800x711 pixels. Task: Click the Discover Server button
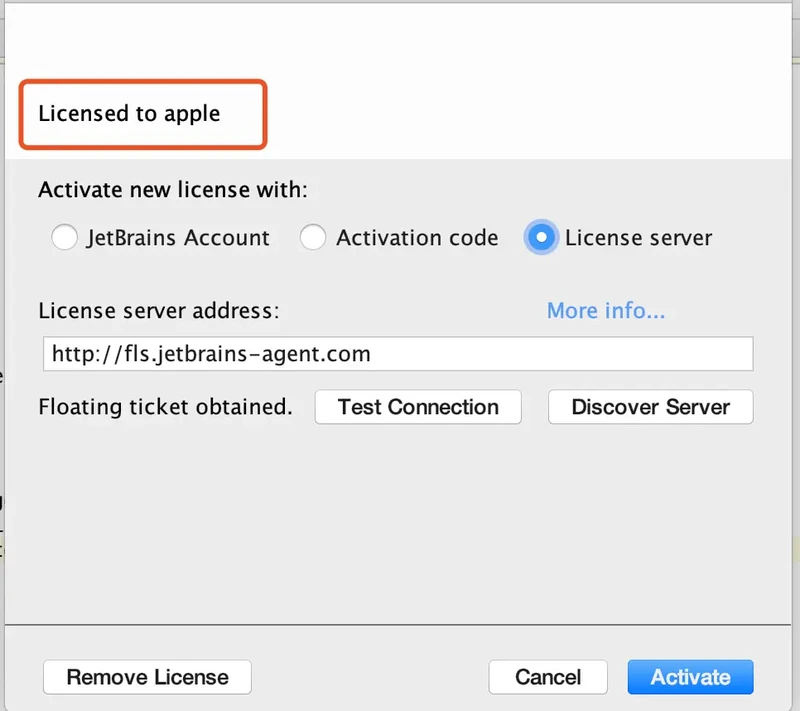tap(650, 407)
